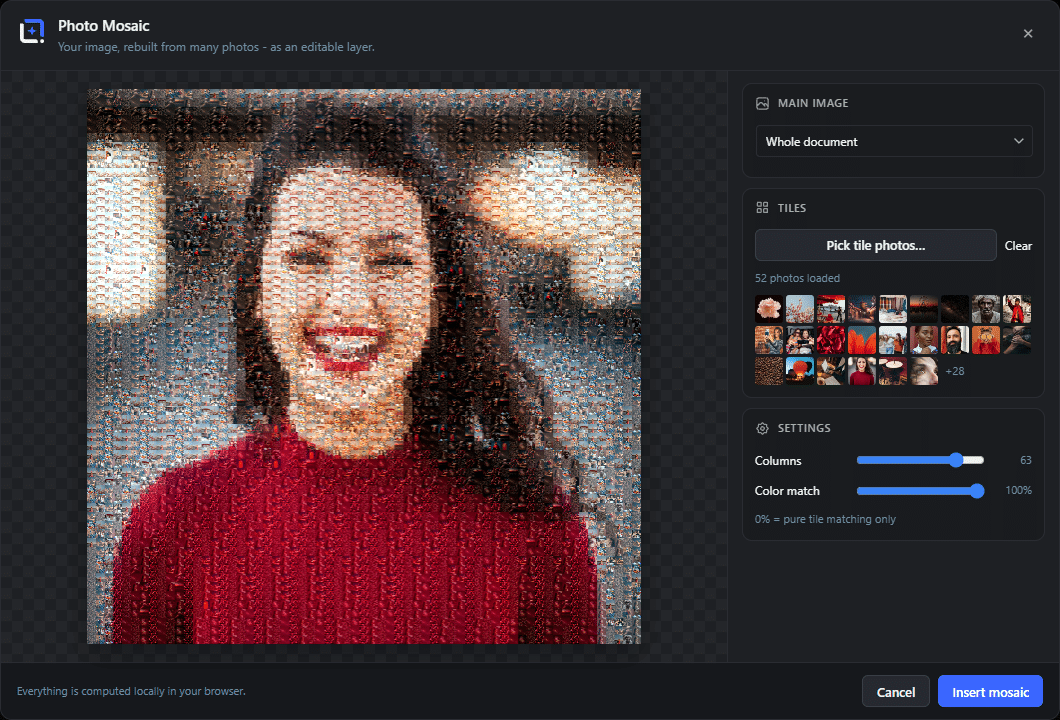Close the Photo Mosaic dialog

click(x=1028, y=34)
